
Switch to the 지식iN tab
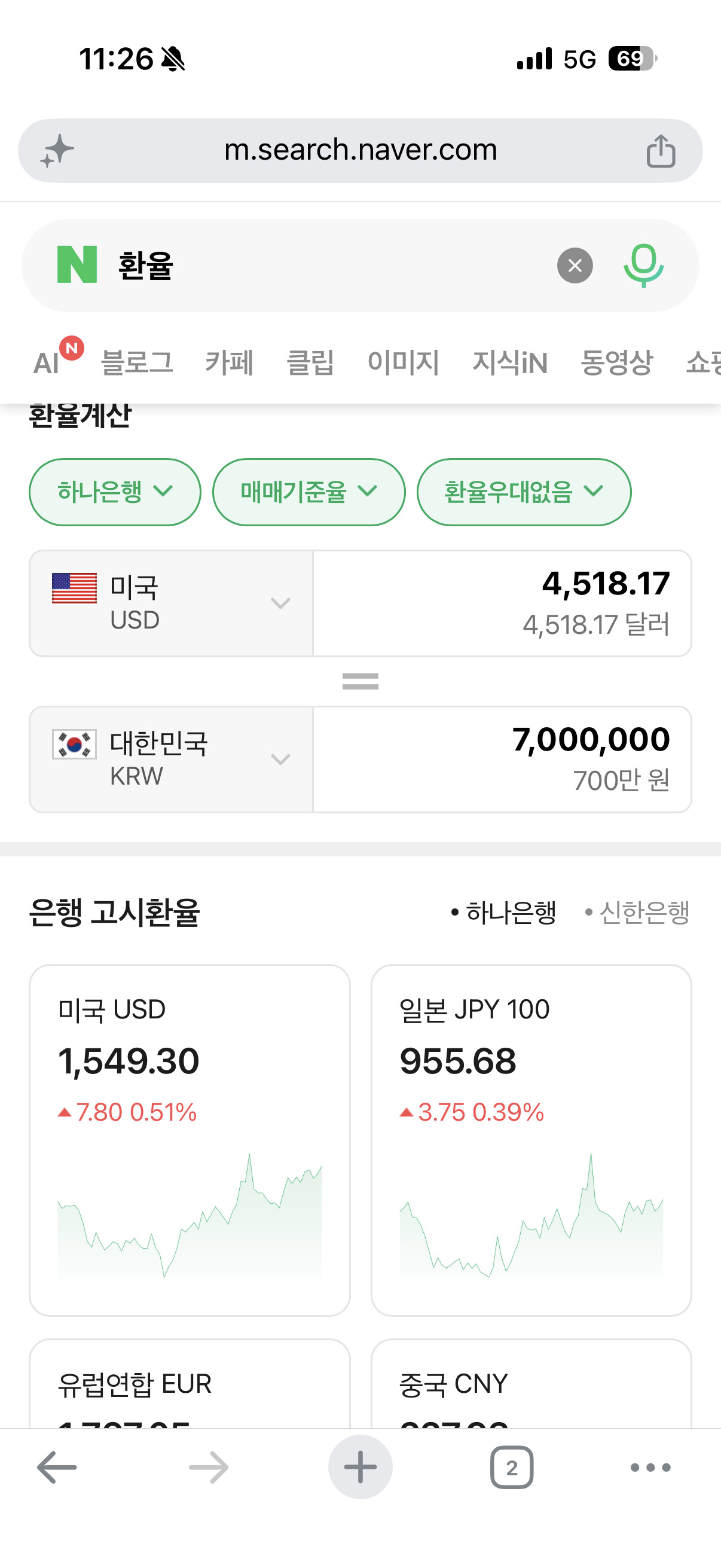(x=510, y=363)
